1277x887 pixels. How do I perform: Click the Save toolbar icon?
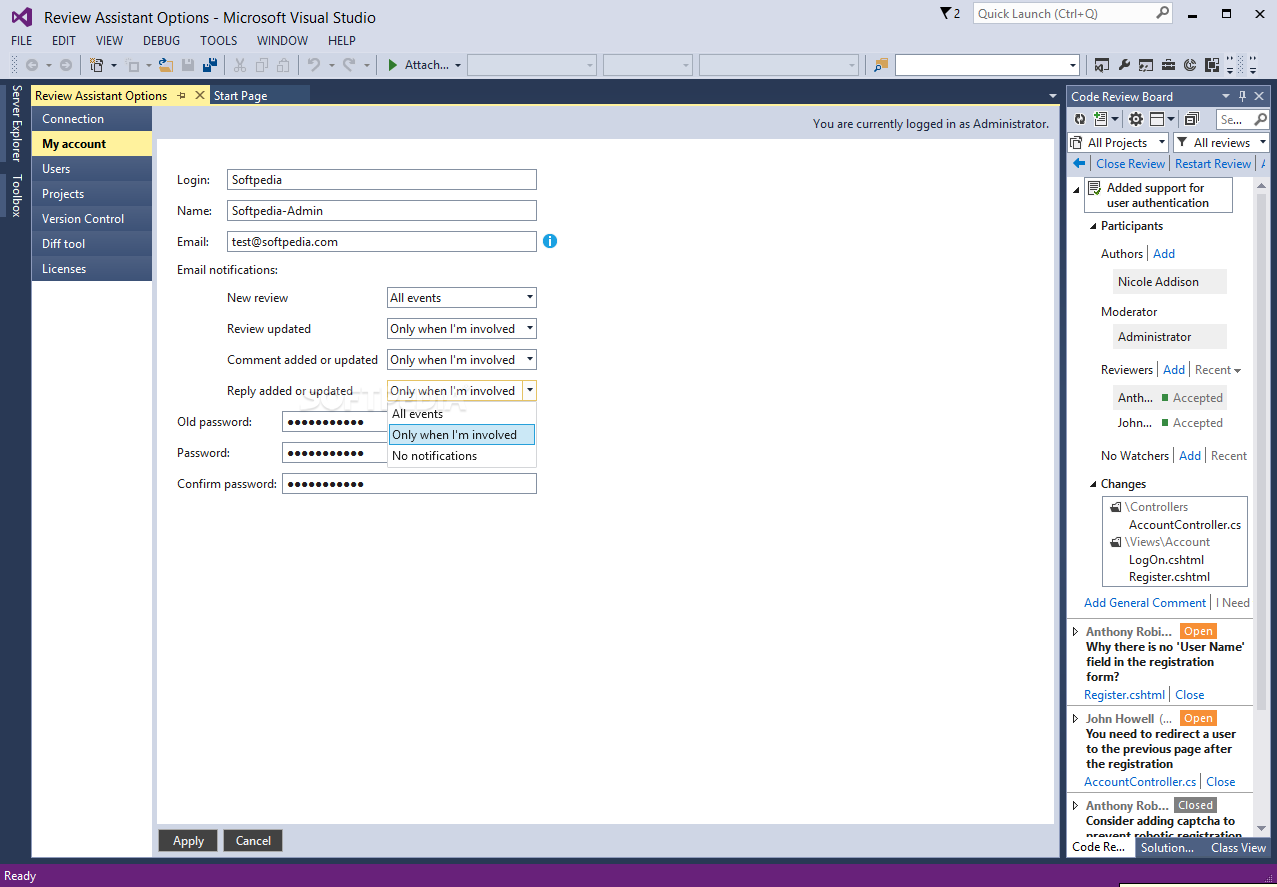(x=188, y=65)
